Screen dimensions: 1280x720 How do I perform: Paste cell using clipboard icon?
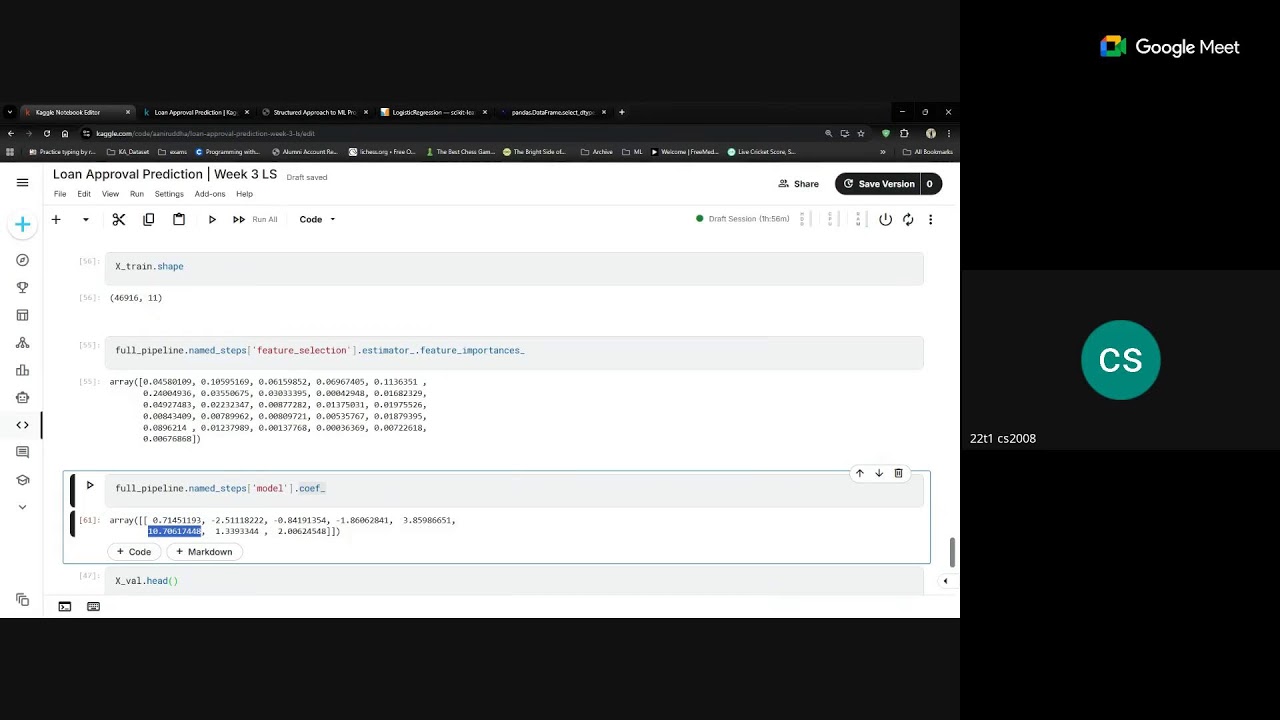[x=178, y=219]
